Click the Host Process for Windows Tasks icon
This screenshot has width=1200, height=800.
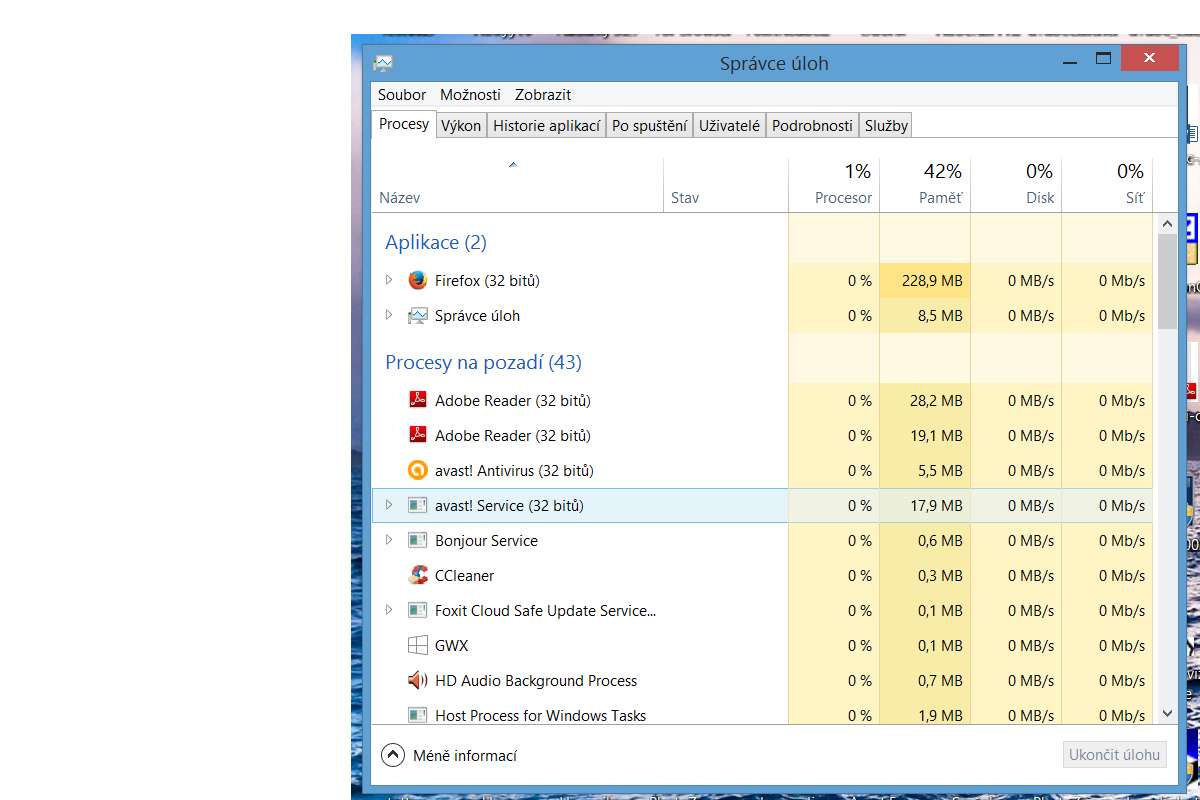pyautogui.click(x=418, y=715)
